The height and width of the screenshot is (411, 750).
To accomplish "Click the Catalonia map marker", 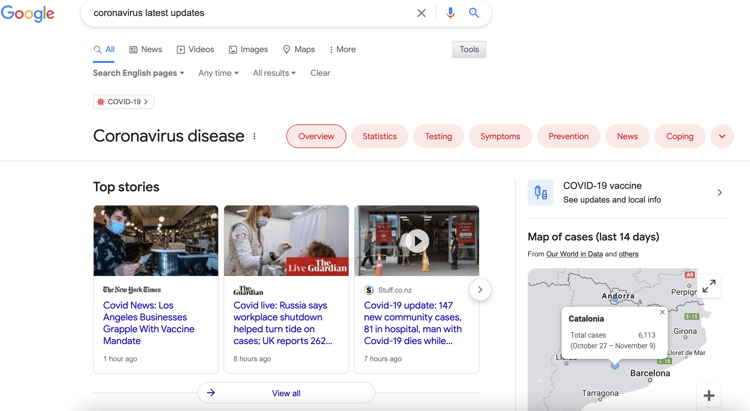I will click(x=615, y=366).
